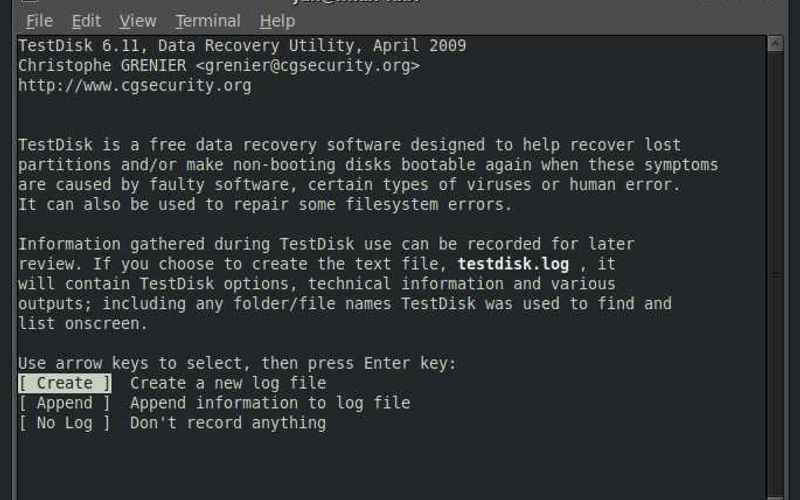
Task: Select the highlighted [ Create ] option
Action: tap(65, 383)
